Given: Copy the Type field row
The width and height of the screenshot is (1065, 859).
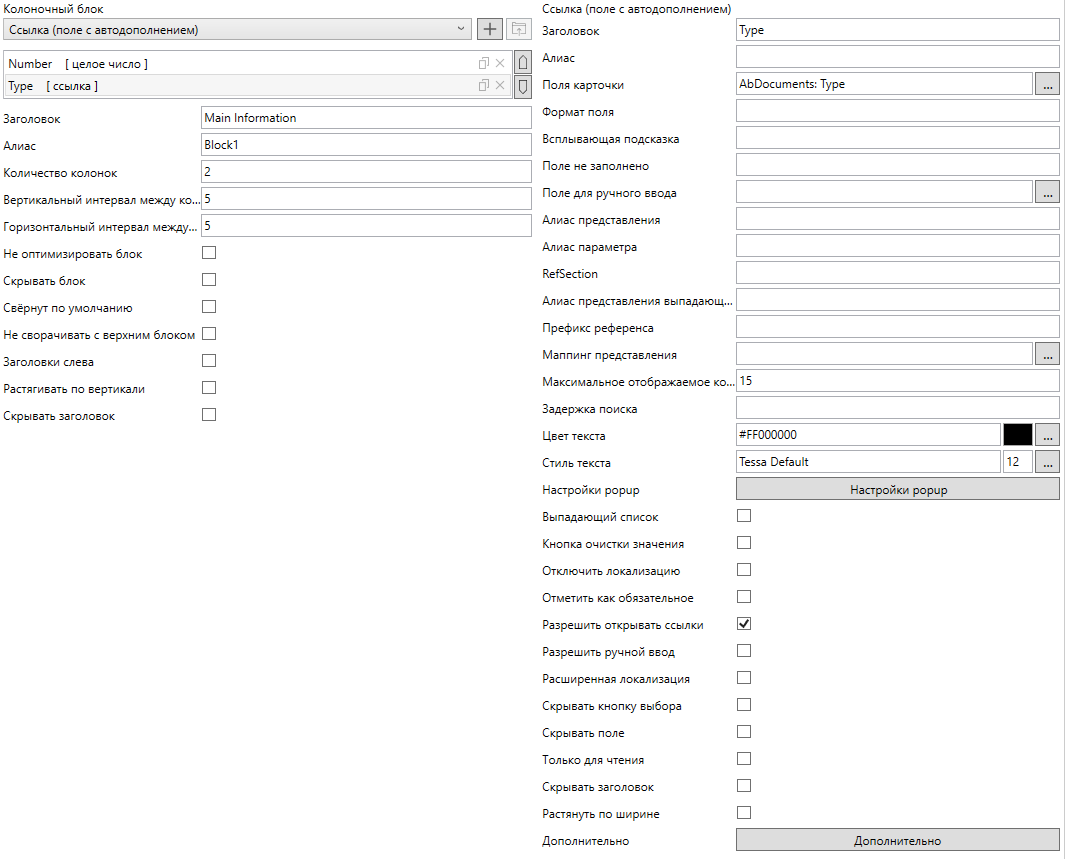Looking at the screenshot, I should click(x=484, y=86).
